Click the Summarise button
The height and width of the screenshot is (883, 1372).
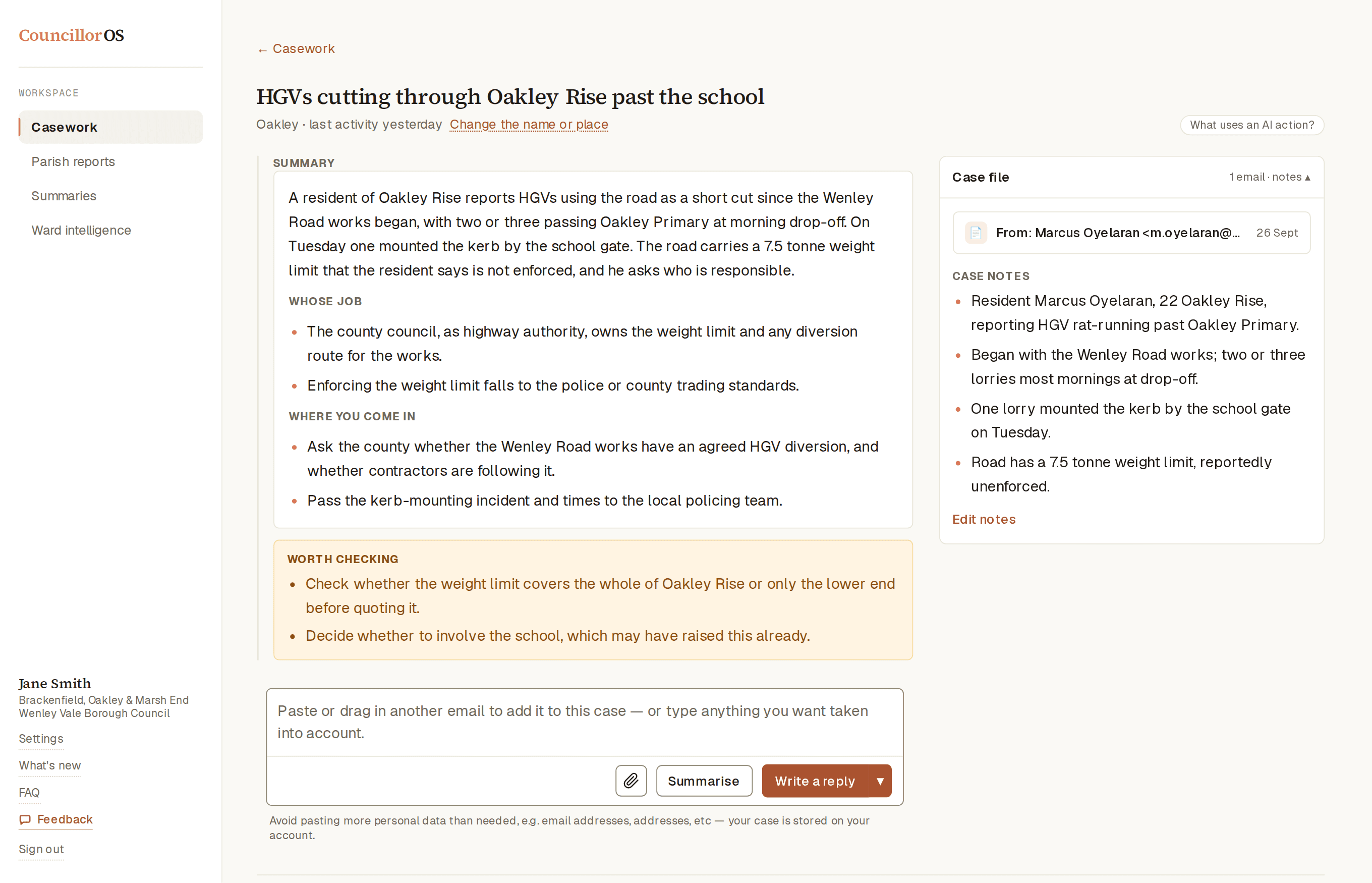(704, 781)
